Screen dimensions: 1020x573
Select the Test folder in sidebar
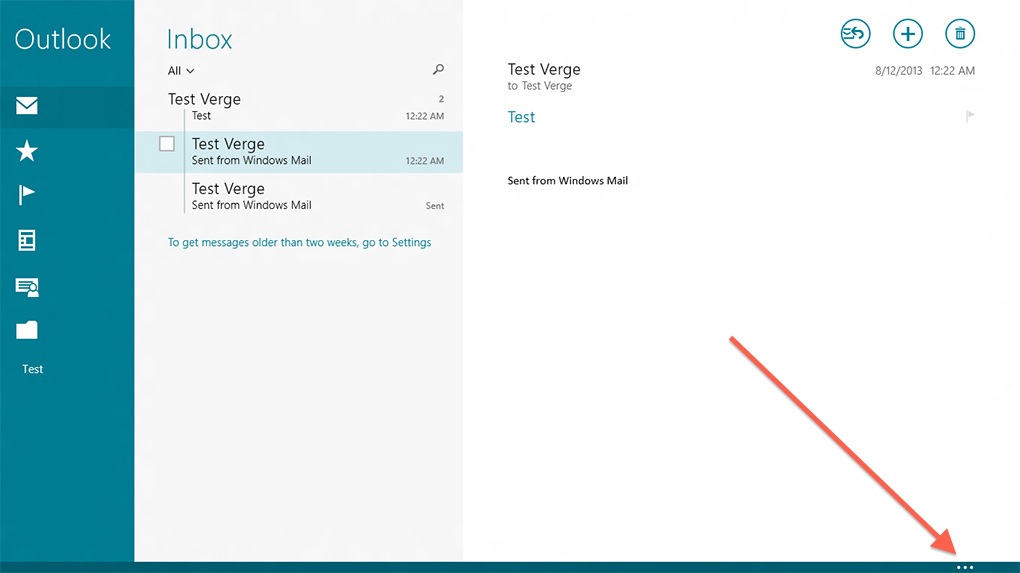[x=33, y=369]
